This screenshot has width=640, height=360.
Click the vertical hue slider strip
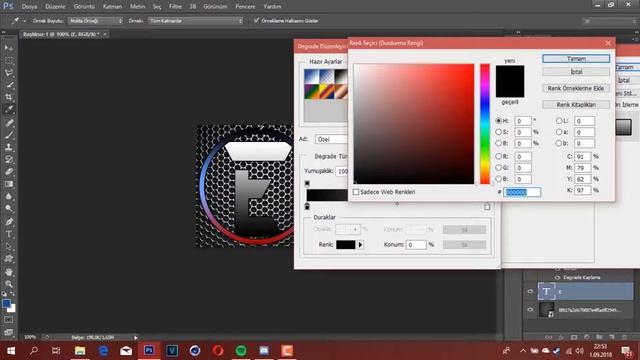pyautogui.click(x=484, y=124)
